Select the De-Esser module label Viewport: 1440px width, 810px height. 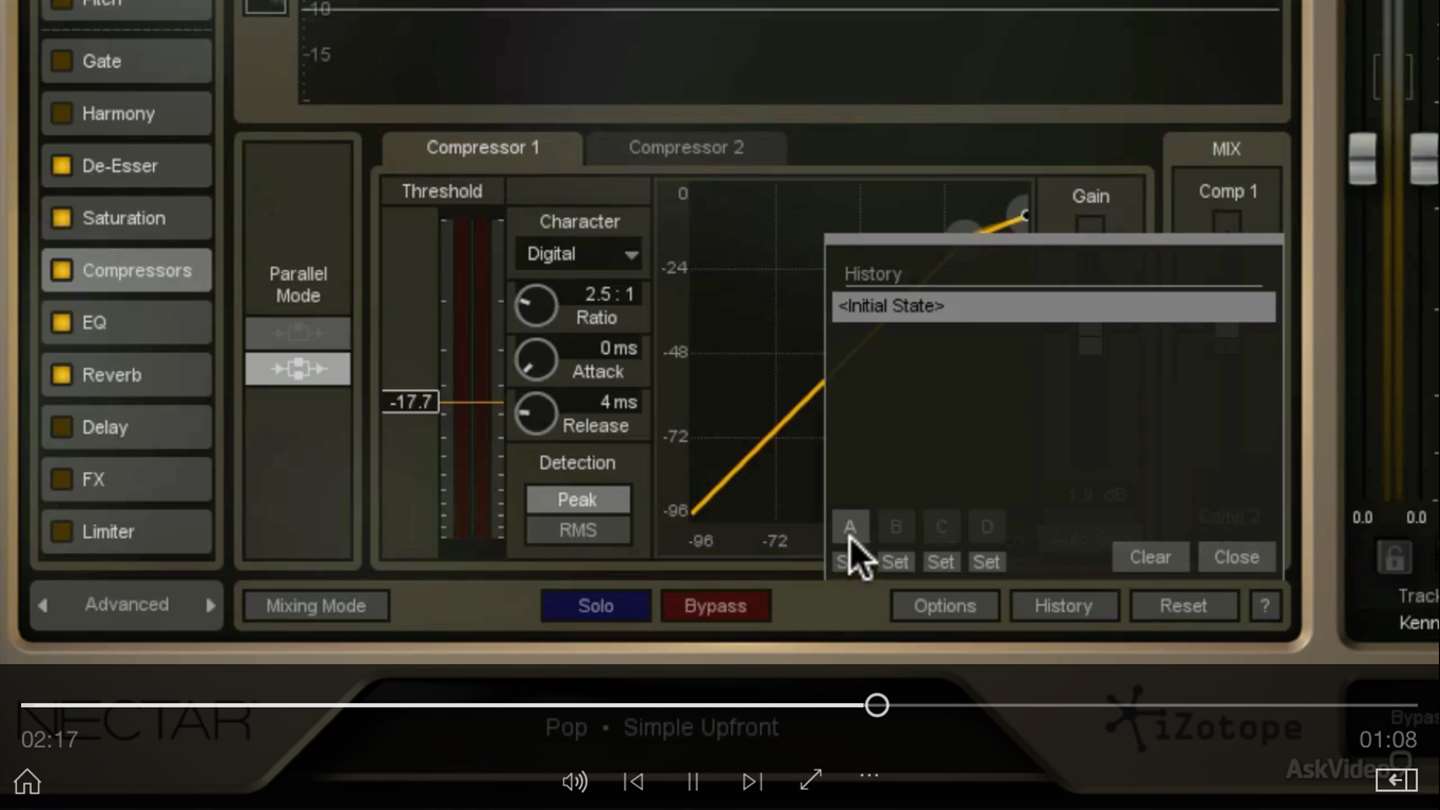point(120,166)
